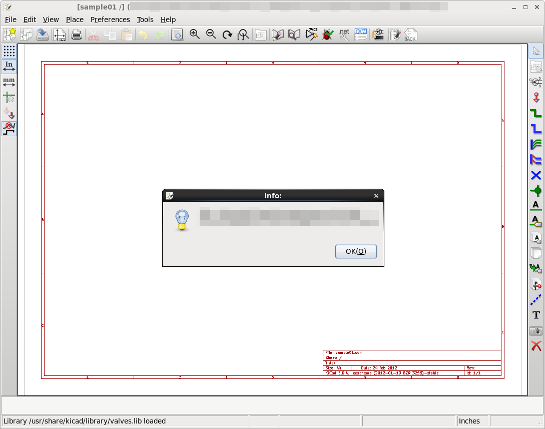This screenshot has width=545, height=429.
Task: Select the dashed graphic line tool
Action: [536, 300]
